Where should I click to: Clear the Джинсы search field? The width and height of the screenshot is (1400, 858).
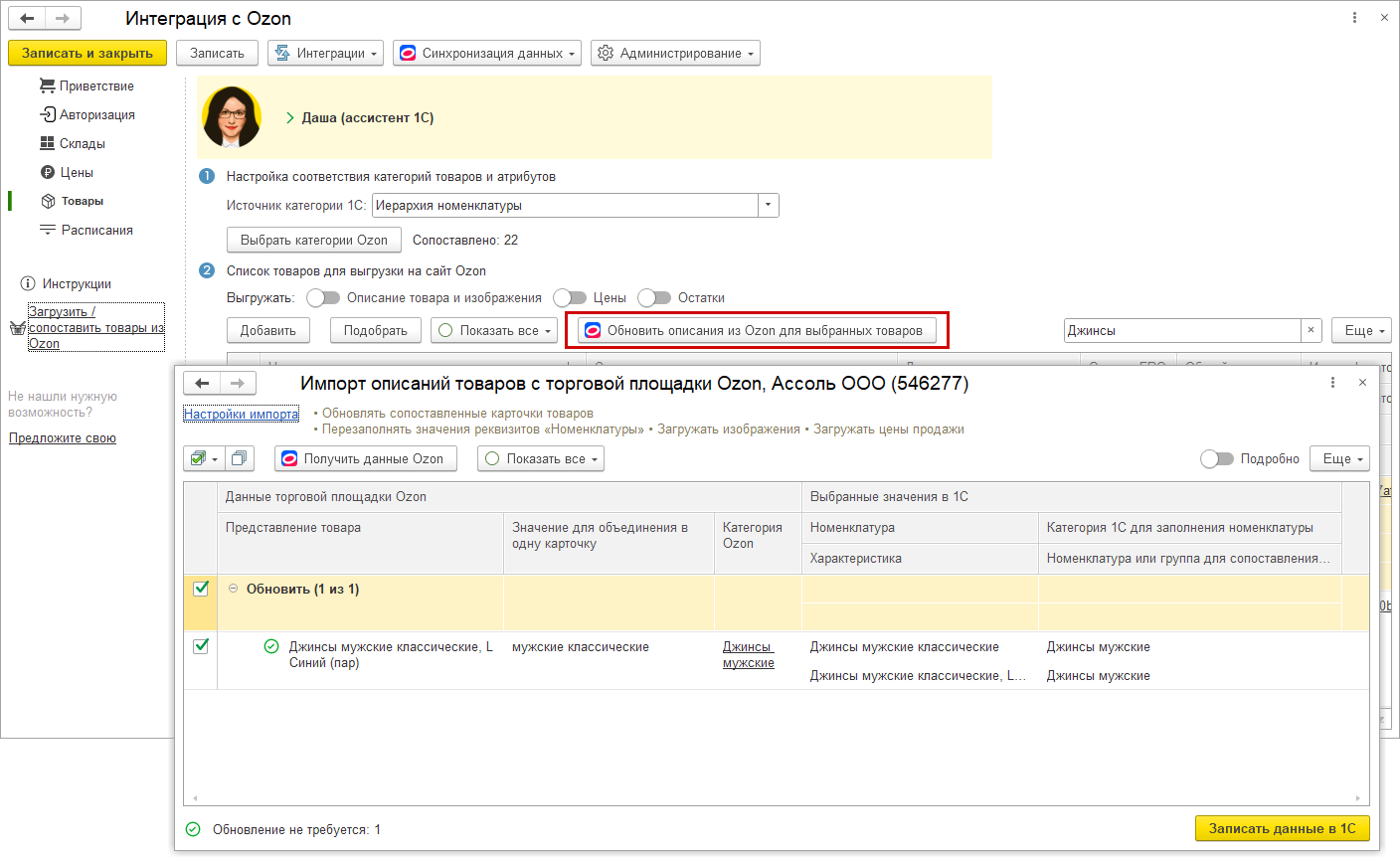(x=1312, y=330)
